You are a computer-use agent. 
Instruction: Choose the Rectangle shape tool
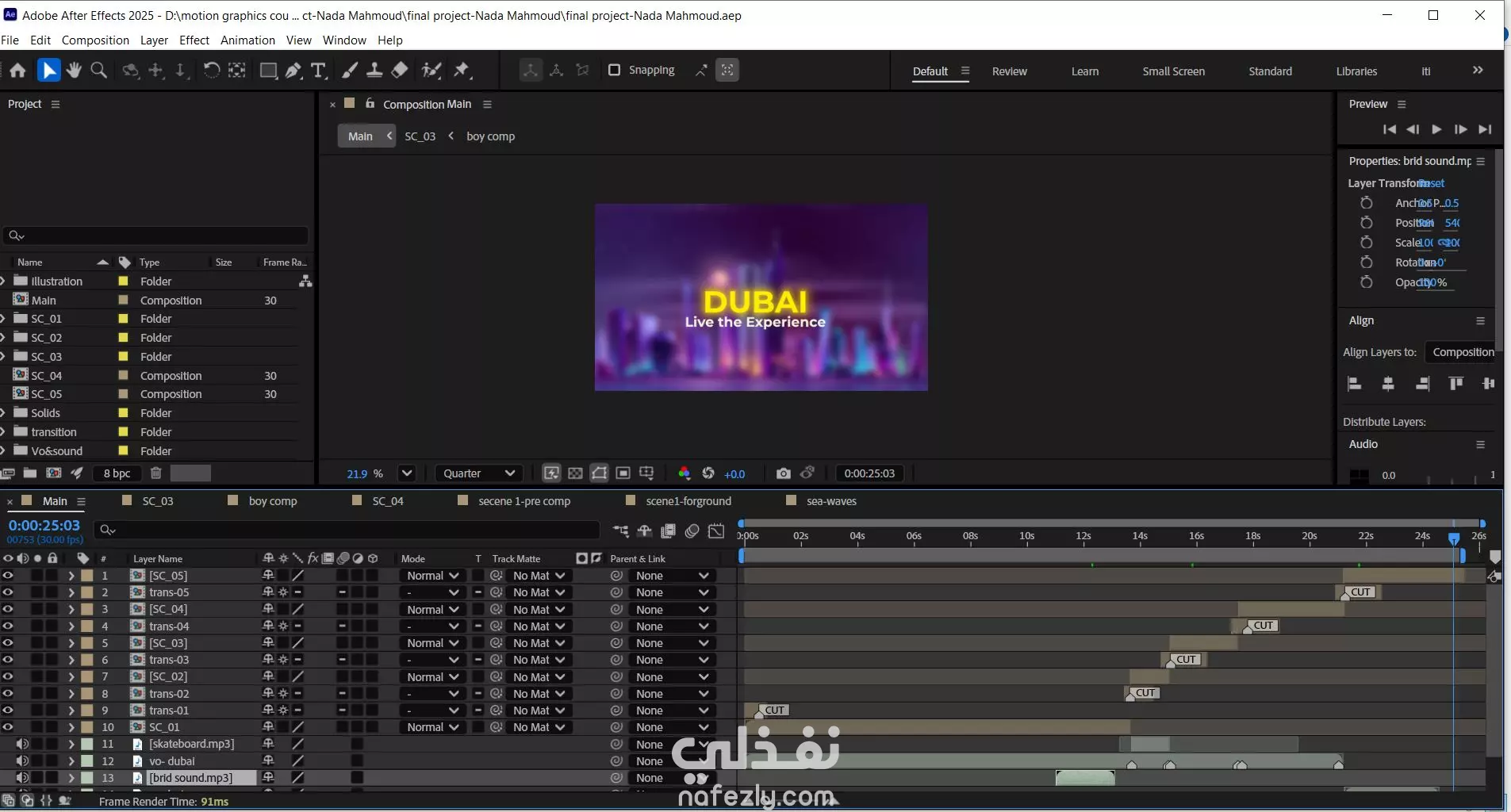(x=268, y=71)
